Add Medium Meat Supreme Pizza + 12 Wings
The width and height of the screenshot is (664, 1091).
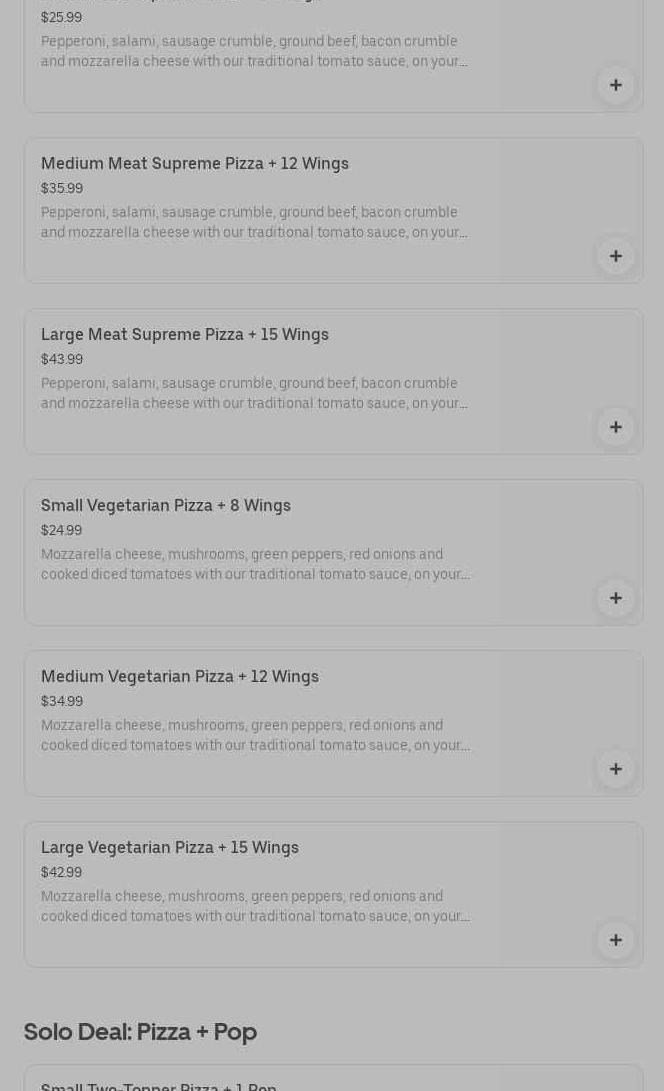click(615, 256)
